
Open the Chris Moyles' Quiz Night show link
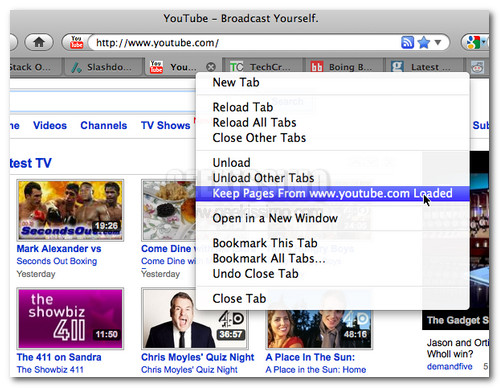coord(189,370)
